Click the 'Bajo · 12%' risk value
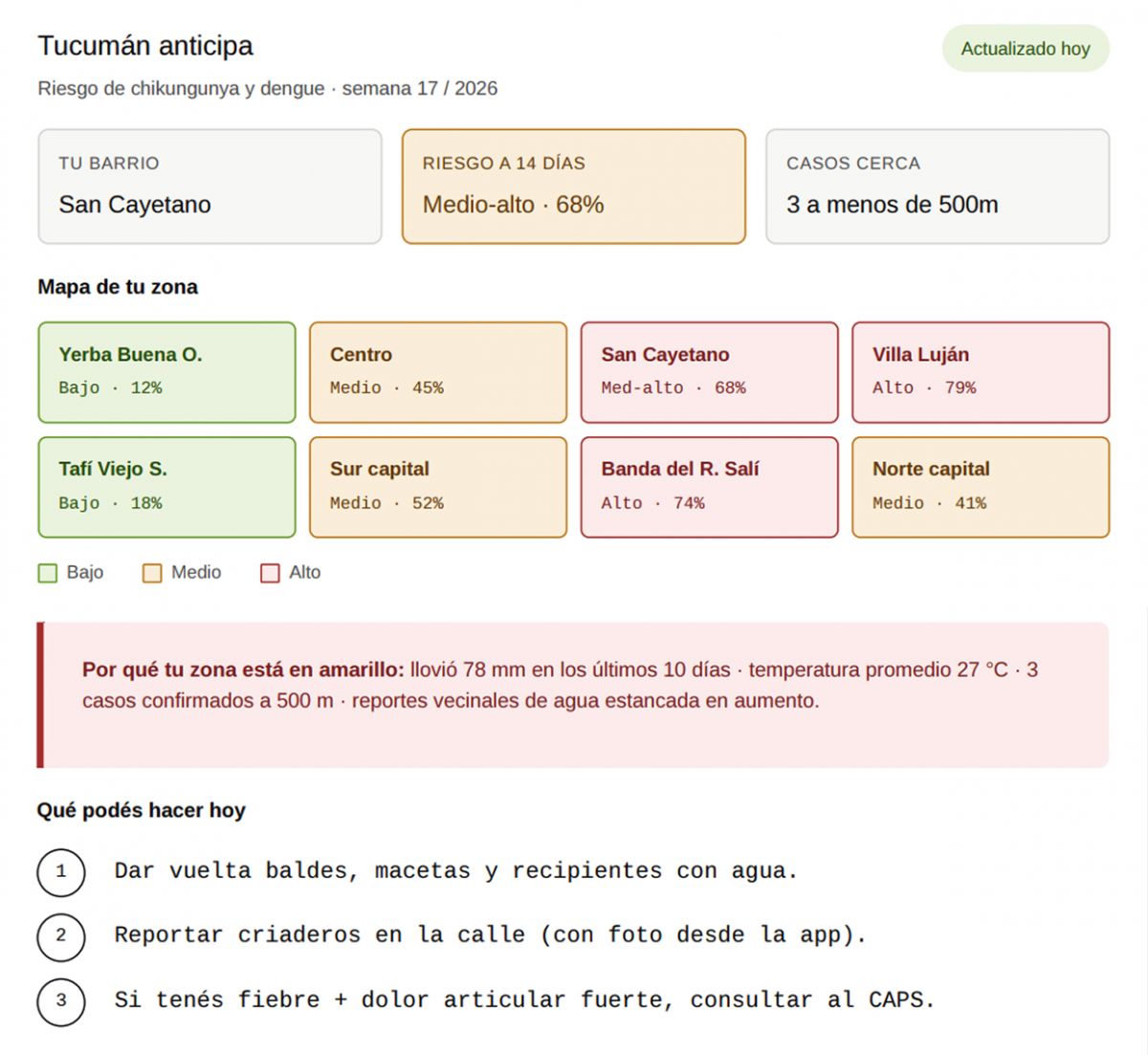The image size is (1148, 1055). [x=110, y=388]
